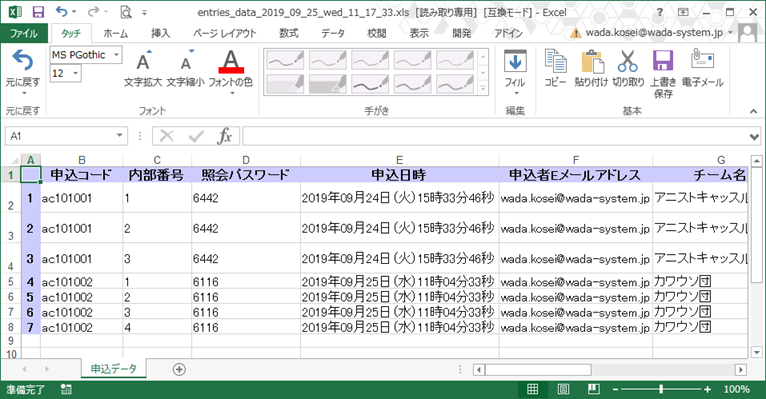This screenshot has height=399, width=766.
Task: Open the MS PGothic font name dropdown
Action: [x=117, y=55]
